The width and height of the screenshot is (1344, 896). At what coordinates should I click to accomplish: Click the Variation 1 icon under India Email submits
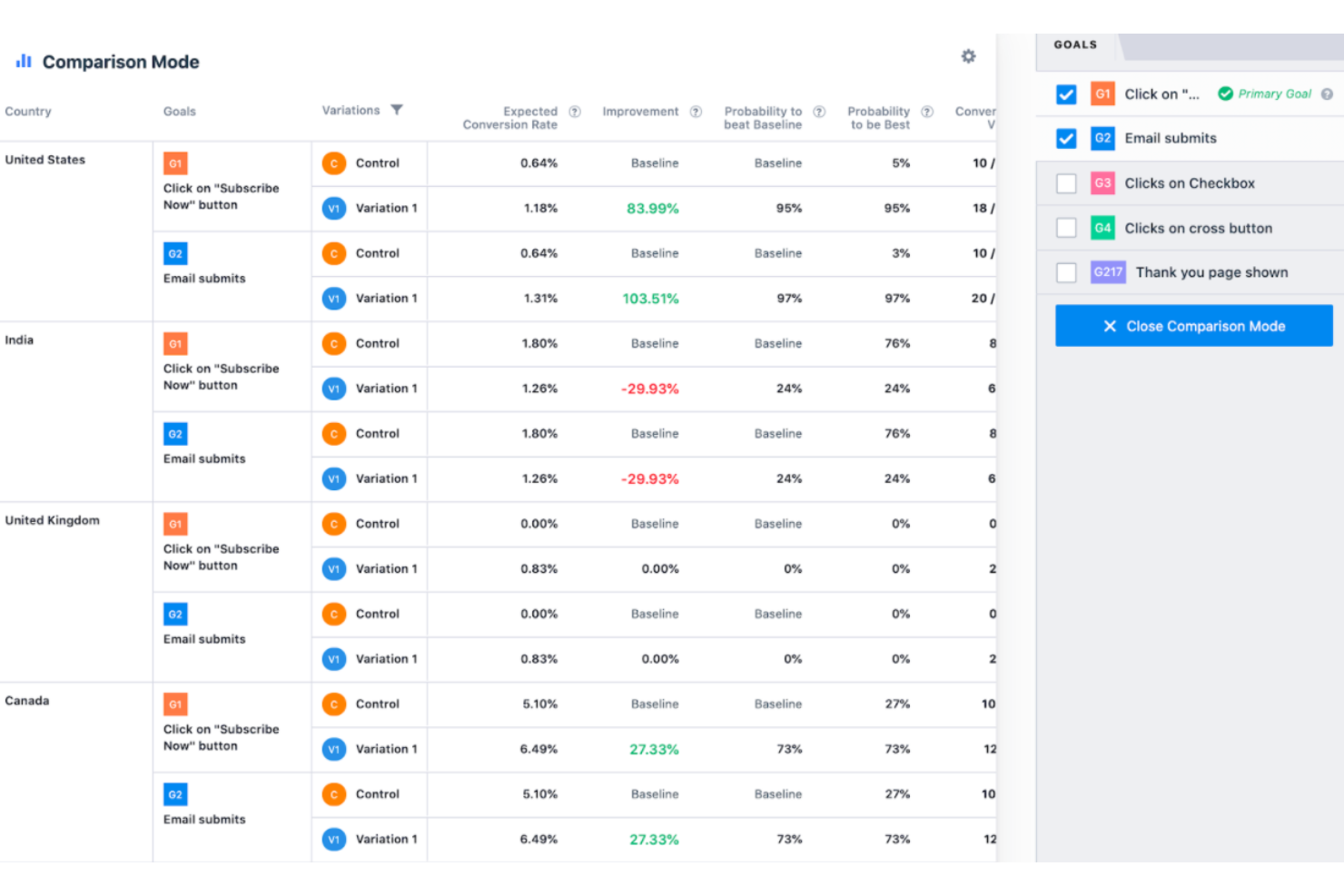click(333, 478)
